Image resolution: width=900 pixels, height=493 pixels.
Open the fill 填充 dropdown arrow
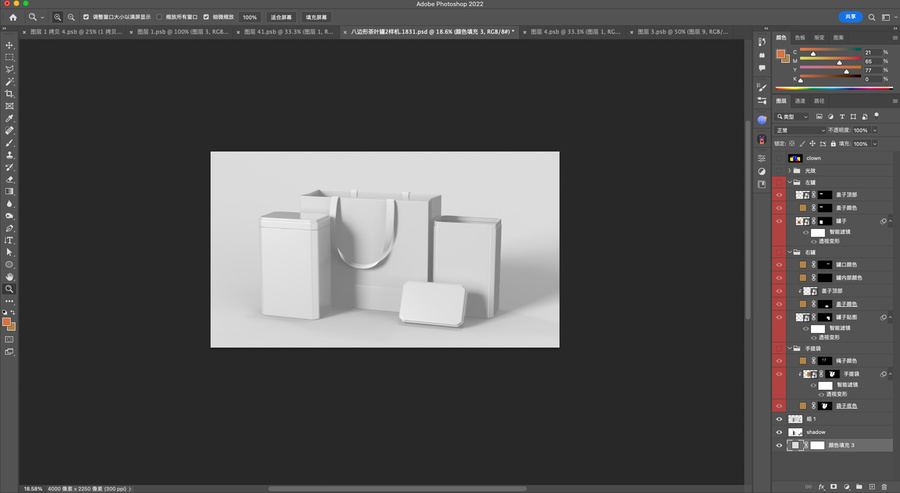pyautogui.click(x=875, y=144)
